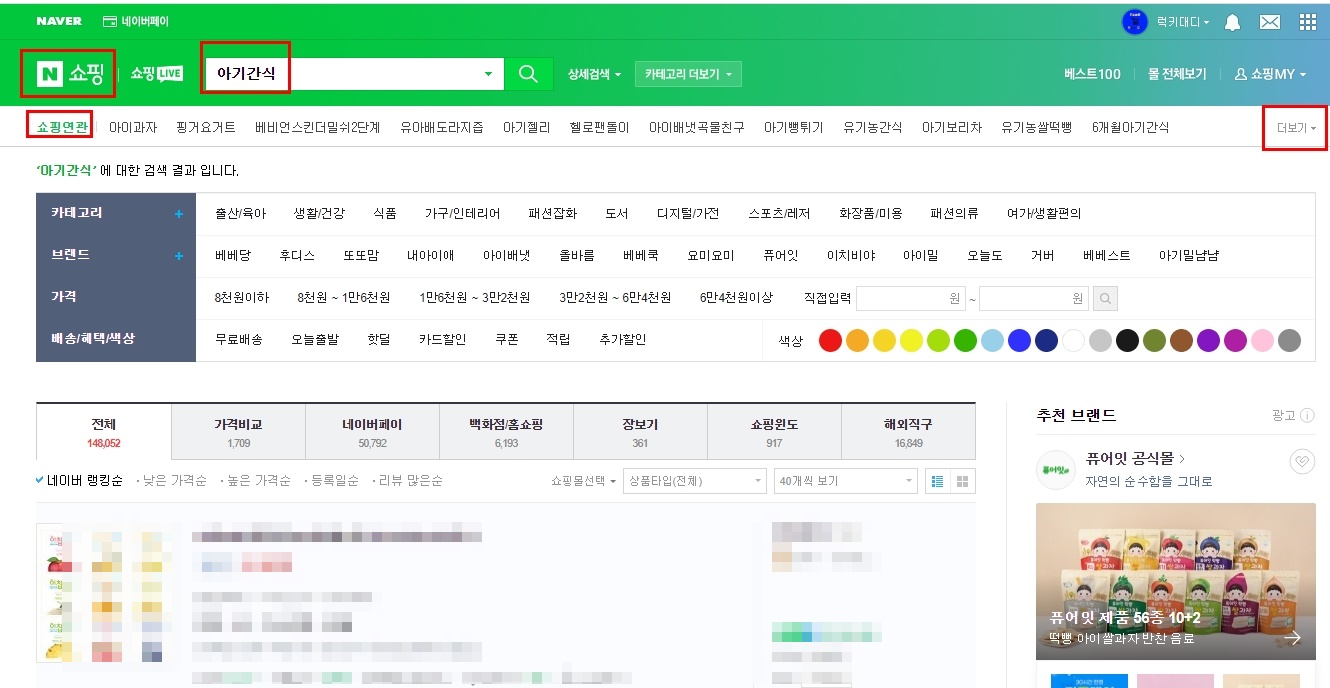Select price range 8천원이하

(x=242, y=298)
